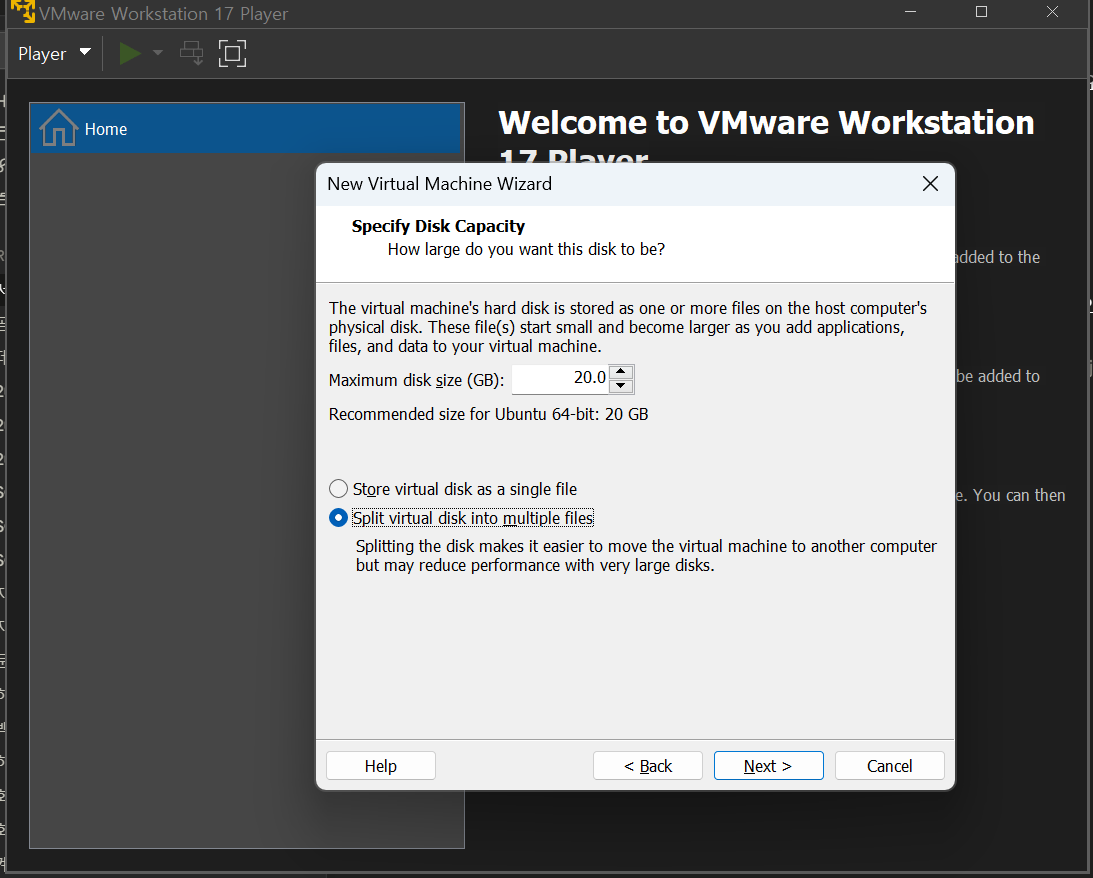1093x878 pixels.
Task: Cancel the wizard
Action: pos(889,766)
